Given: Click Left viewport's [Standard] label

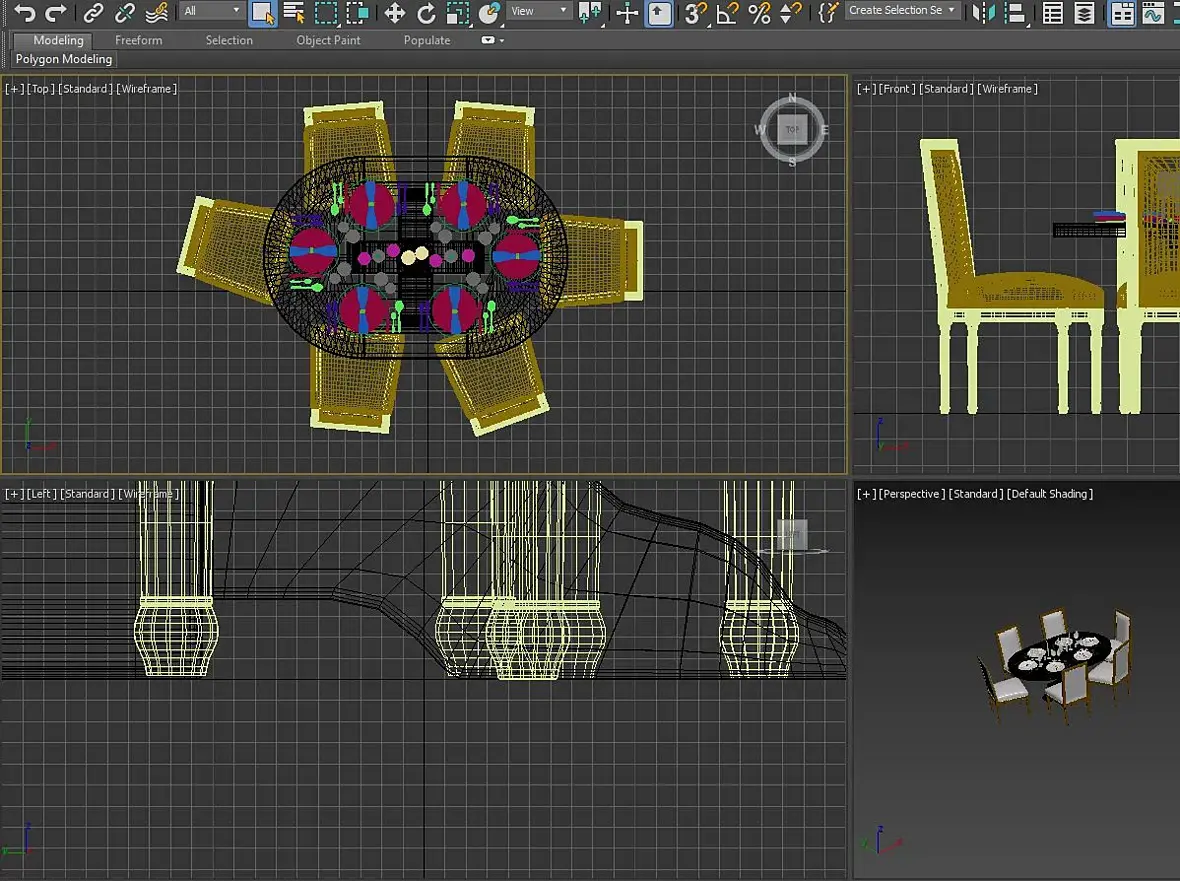Looking at the screenshot, I should click(x=88, y=494).
